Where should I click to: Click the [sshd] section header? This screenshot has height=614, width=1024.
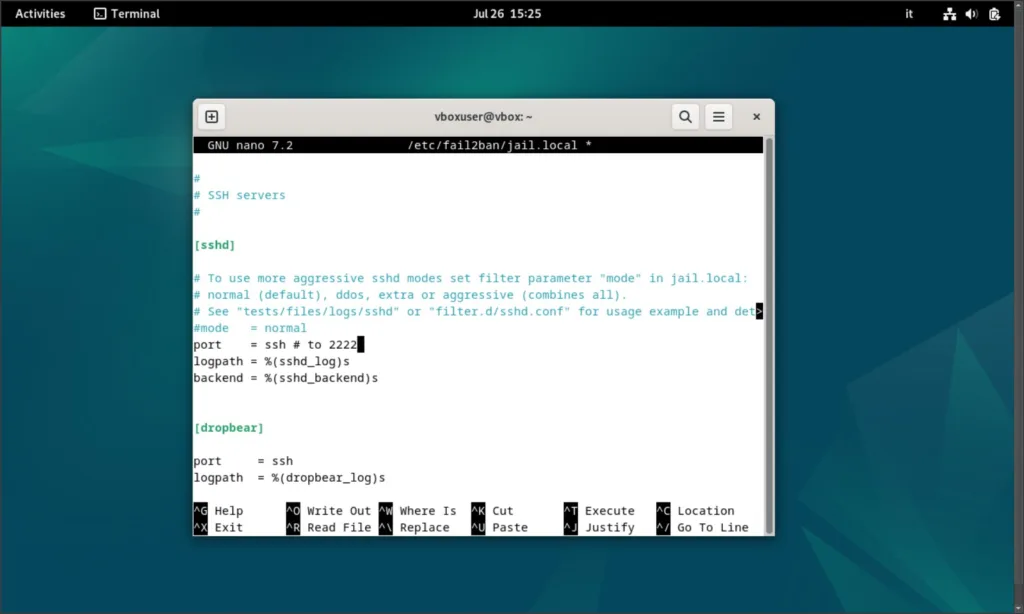coord(214,245)
